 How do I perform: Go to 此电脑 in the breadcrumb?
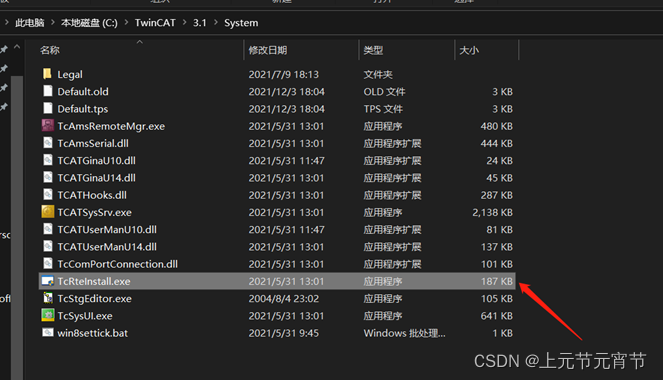[x=30, y=23]
